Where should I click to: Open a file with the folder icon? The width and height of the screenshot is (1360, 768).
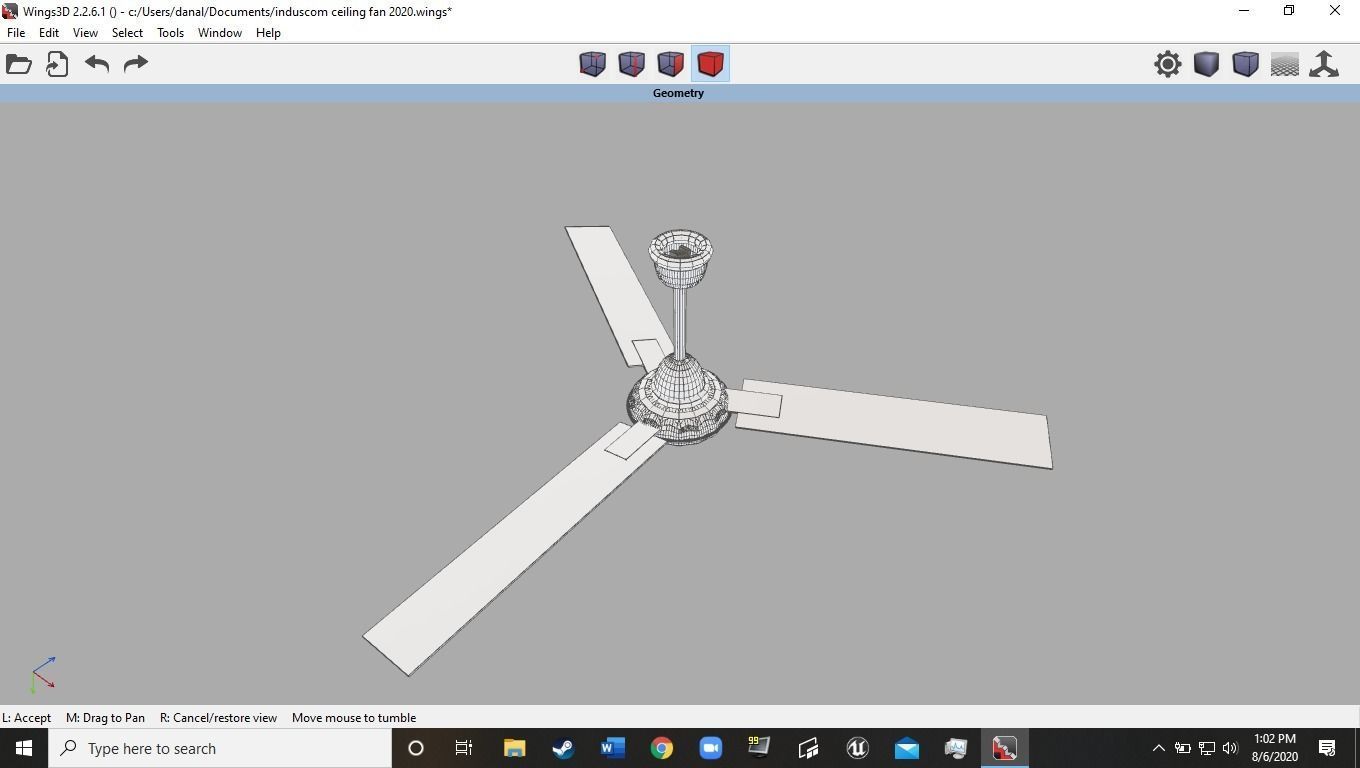(19, 64)
